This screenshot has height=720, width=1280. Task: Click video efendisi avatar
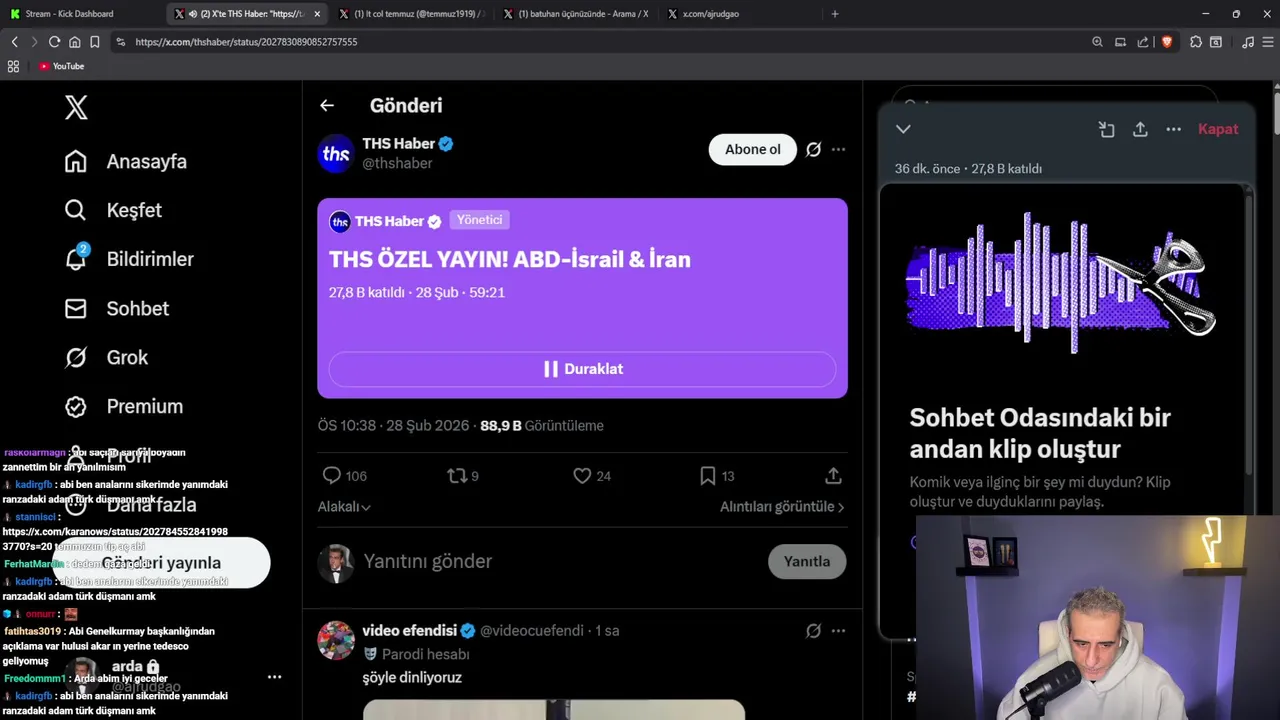pyautogui.click(x=336, y=640)
